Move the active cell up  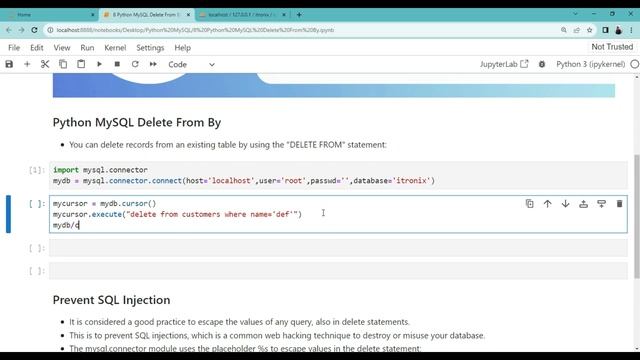(547, 204)
